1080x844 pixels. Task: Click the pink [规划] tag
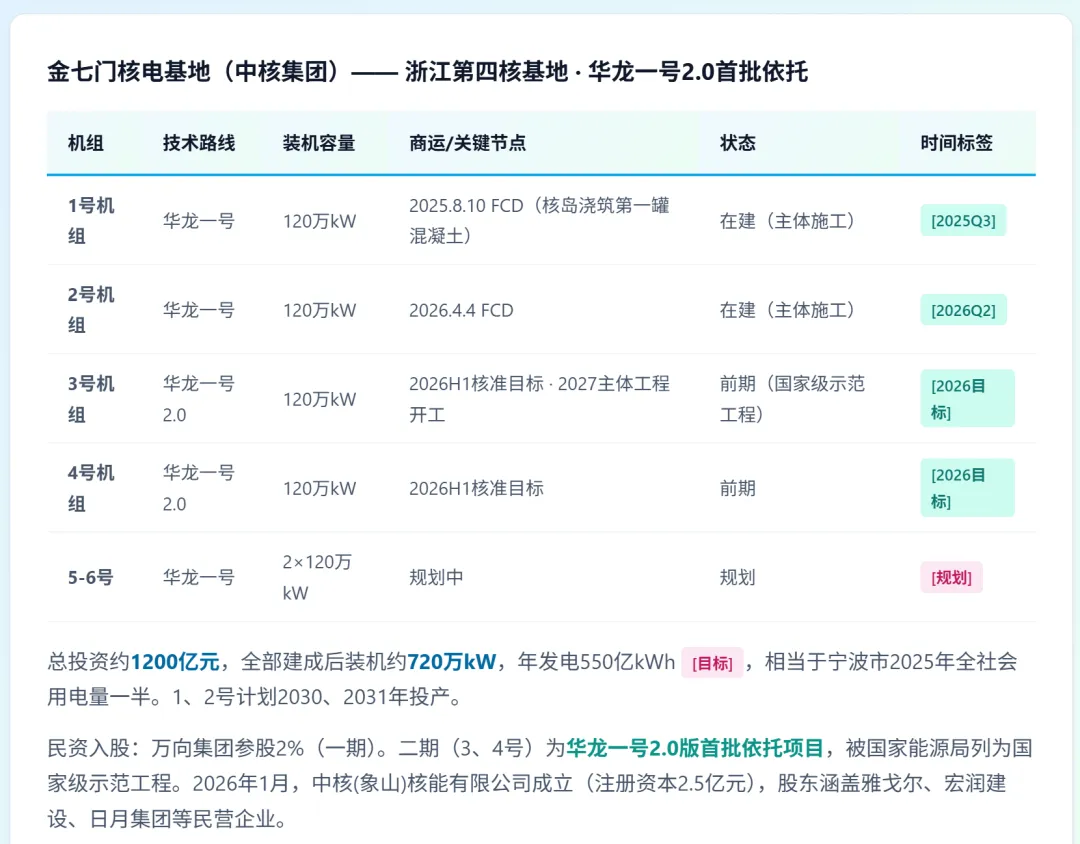pyautogui.click(x=951, y=577)
